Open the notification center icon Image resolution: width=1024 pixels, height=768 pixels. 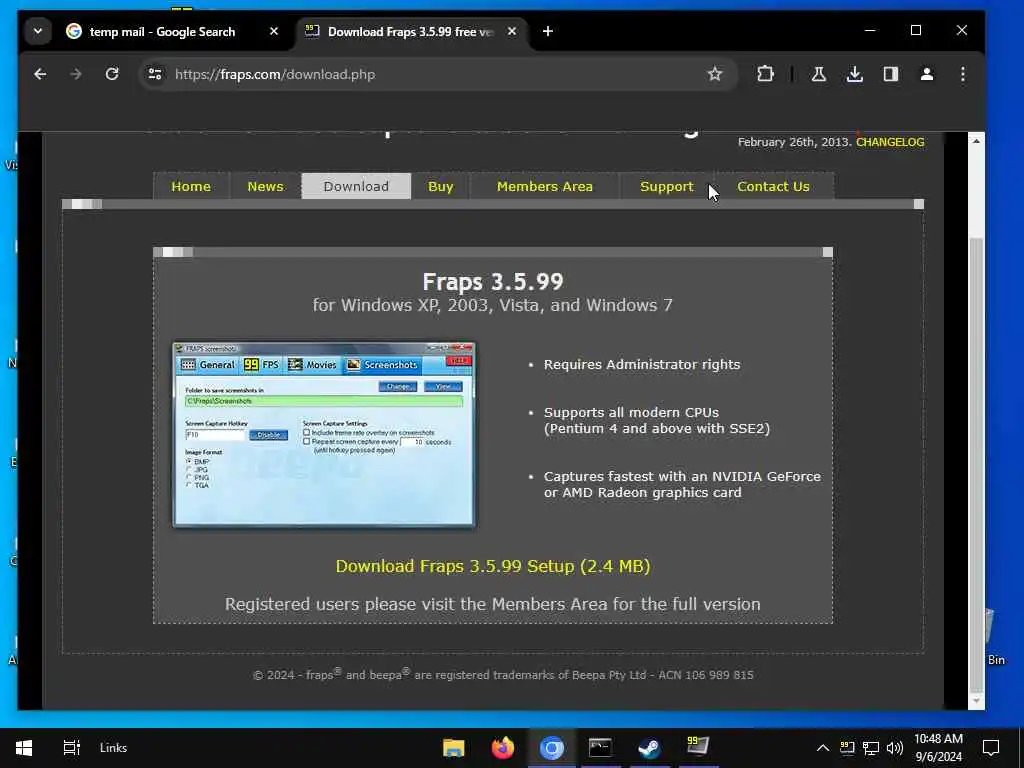[x=991, y=748]
